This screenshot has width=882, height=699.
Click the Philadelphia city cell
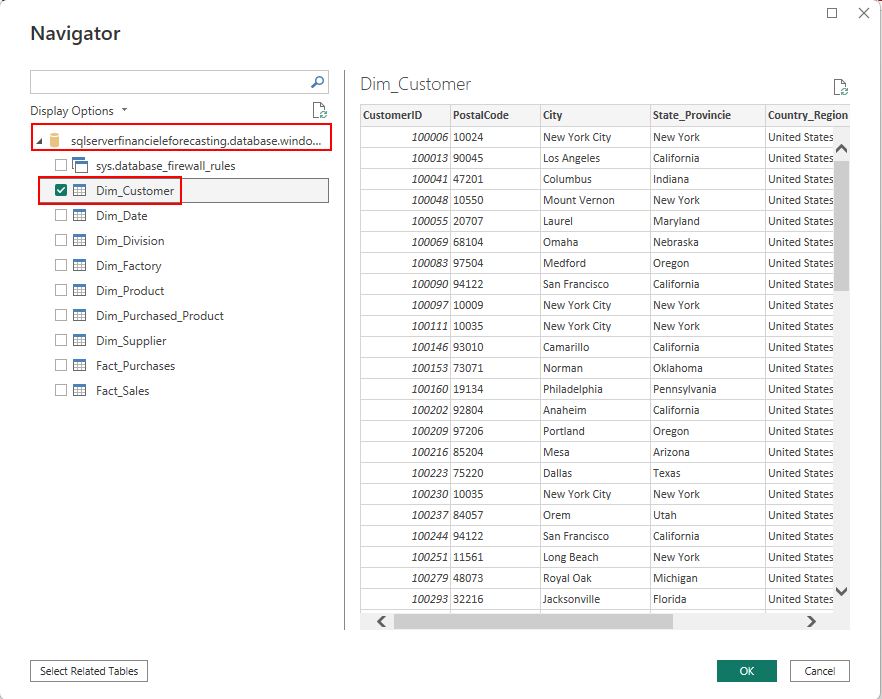595,389
